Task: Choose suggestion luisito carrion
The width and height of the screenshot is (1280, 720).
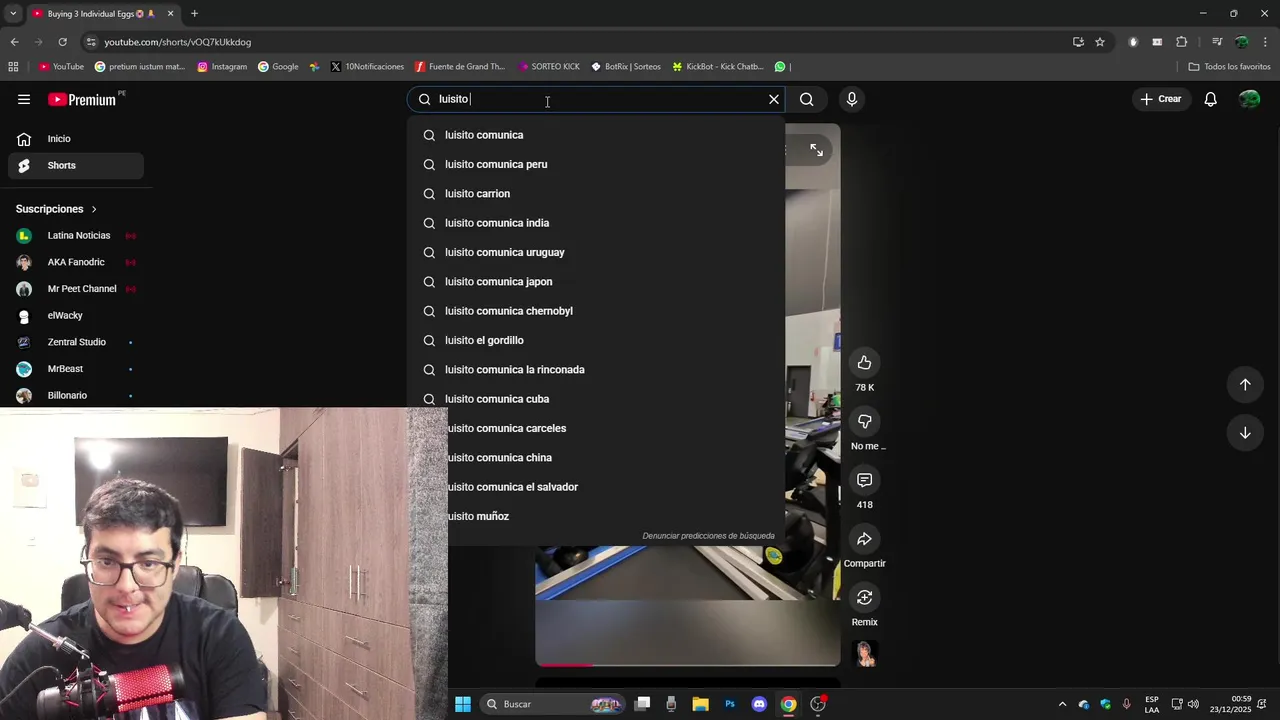Action: (596, 194)
